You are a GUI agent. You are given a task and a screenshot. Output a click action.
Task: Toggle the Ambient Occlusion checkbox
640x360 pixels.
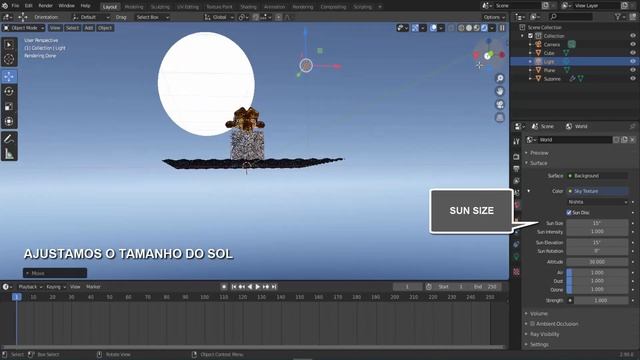tap(532, 324)
